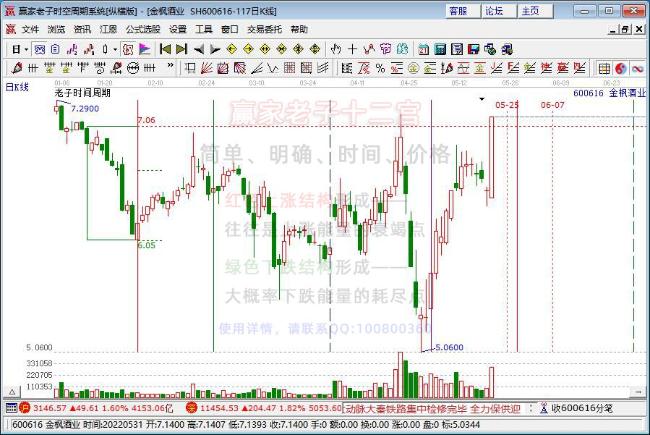Pick the fan lines drawing tool
This screenshot has height=435, width=650.
(206, 68)
